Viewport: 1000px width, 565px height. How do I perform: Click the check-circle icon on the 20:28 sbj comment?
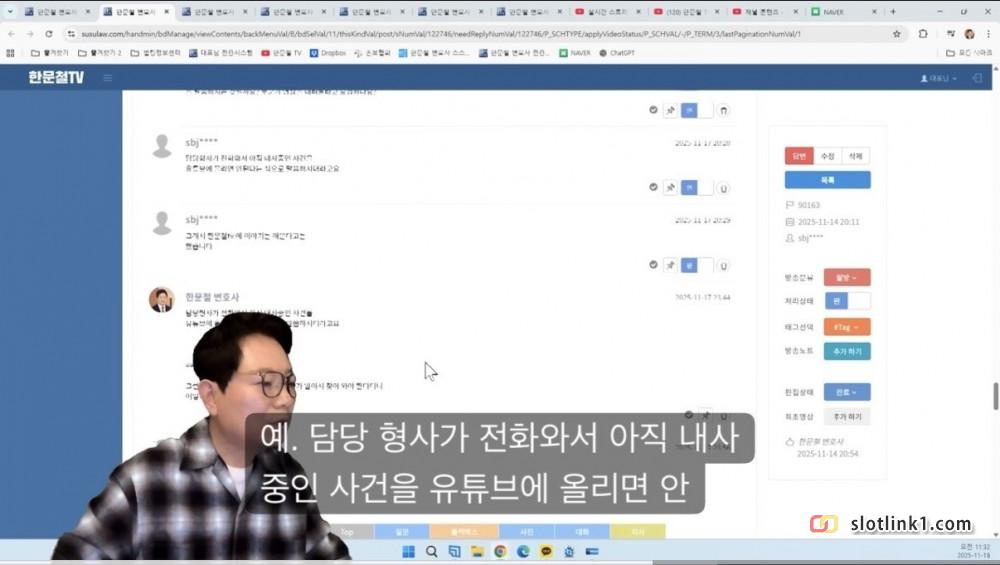[653, 187]
